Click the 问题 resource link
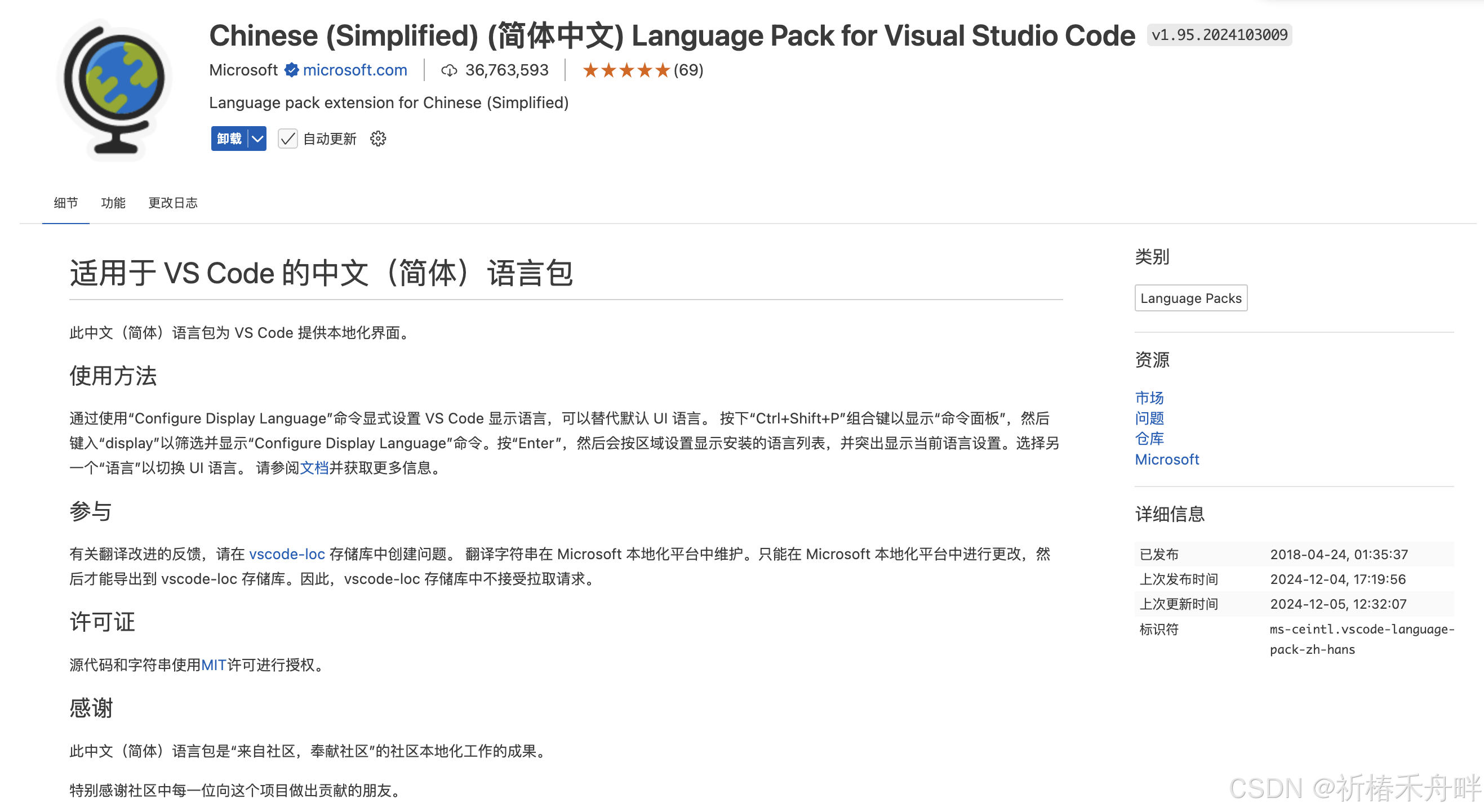This screenshot has width=1484, height=812. pyautogui.click(x=1149, y=418)
